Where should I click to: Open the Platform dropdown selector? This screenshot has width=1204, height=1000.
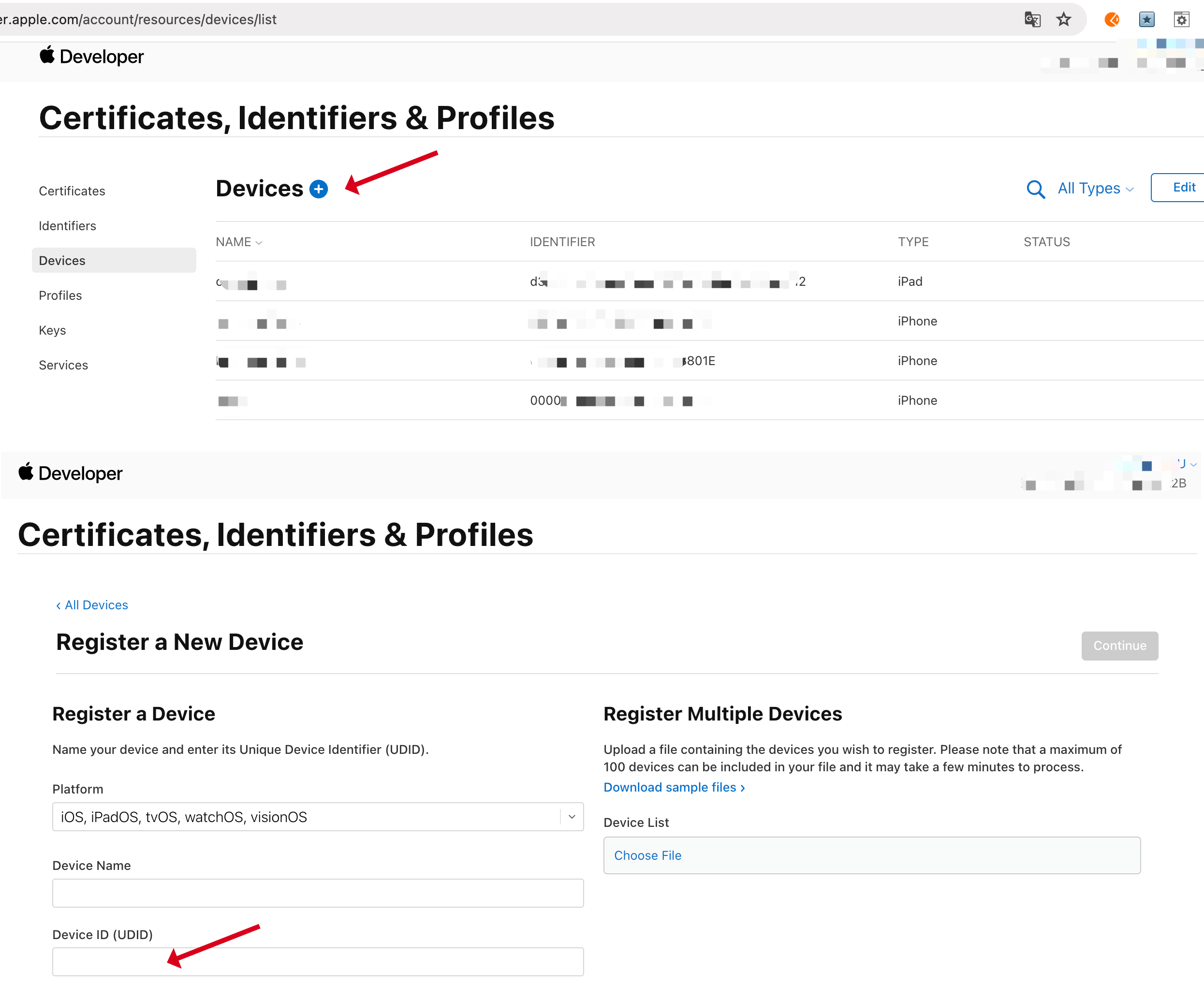point(318,817)
